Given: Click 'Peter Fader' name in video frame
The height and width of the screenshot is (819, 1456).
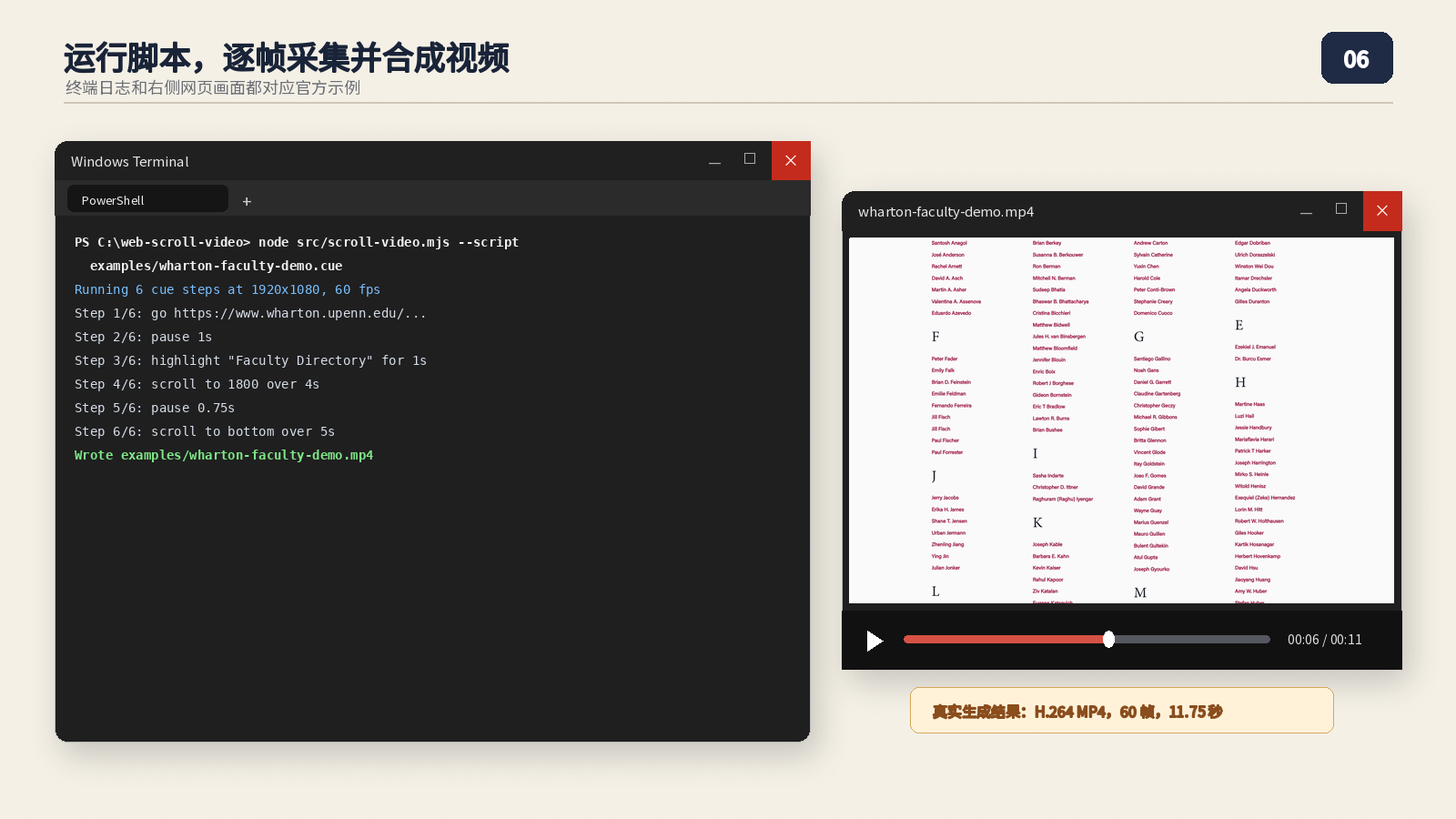Looking at the screenshot, I should [x=945, y=359].
